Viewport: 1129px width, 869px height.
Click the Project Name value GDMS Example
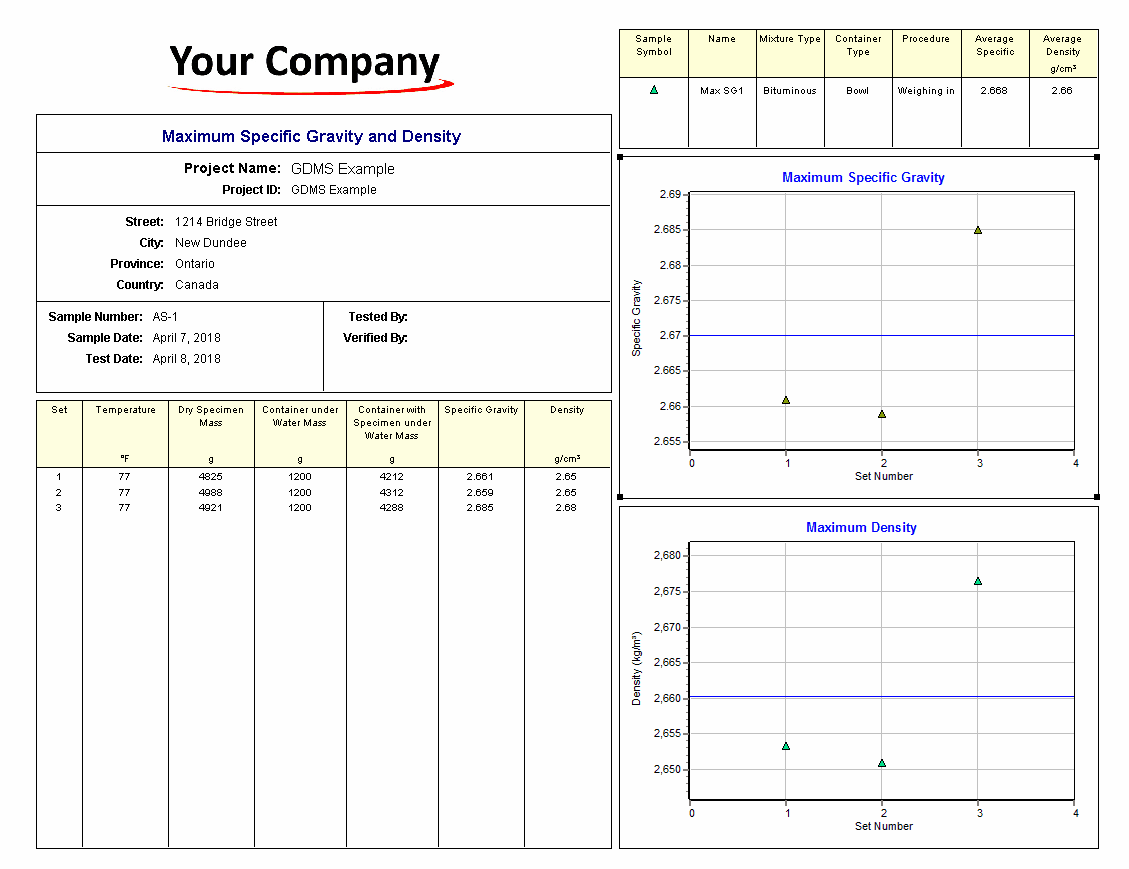(342, 169)
